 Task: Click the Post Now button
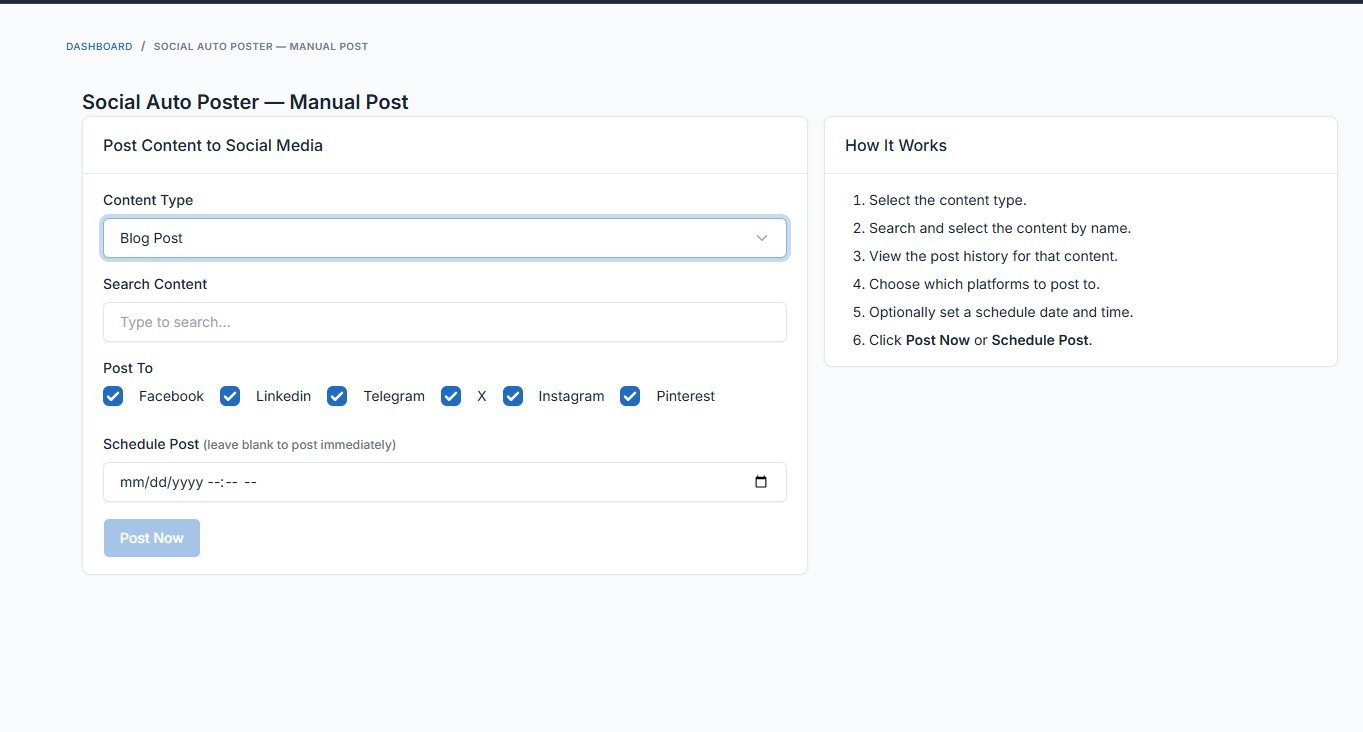(152, 538)
